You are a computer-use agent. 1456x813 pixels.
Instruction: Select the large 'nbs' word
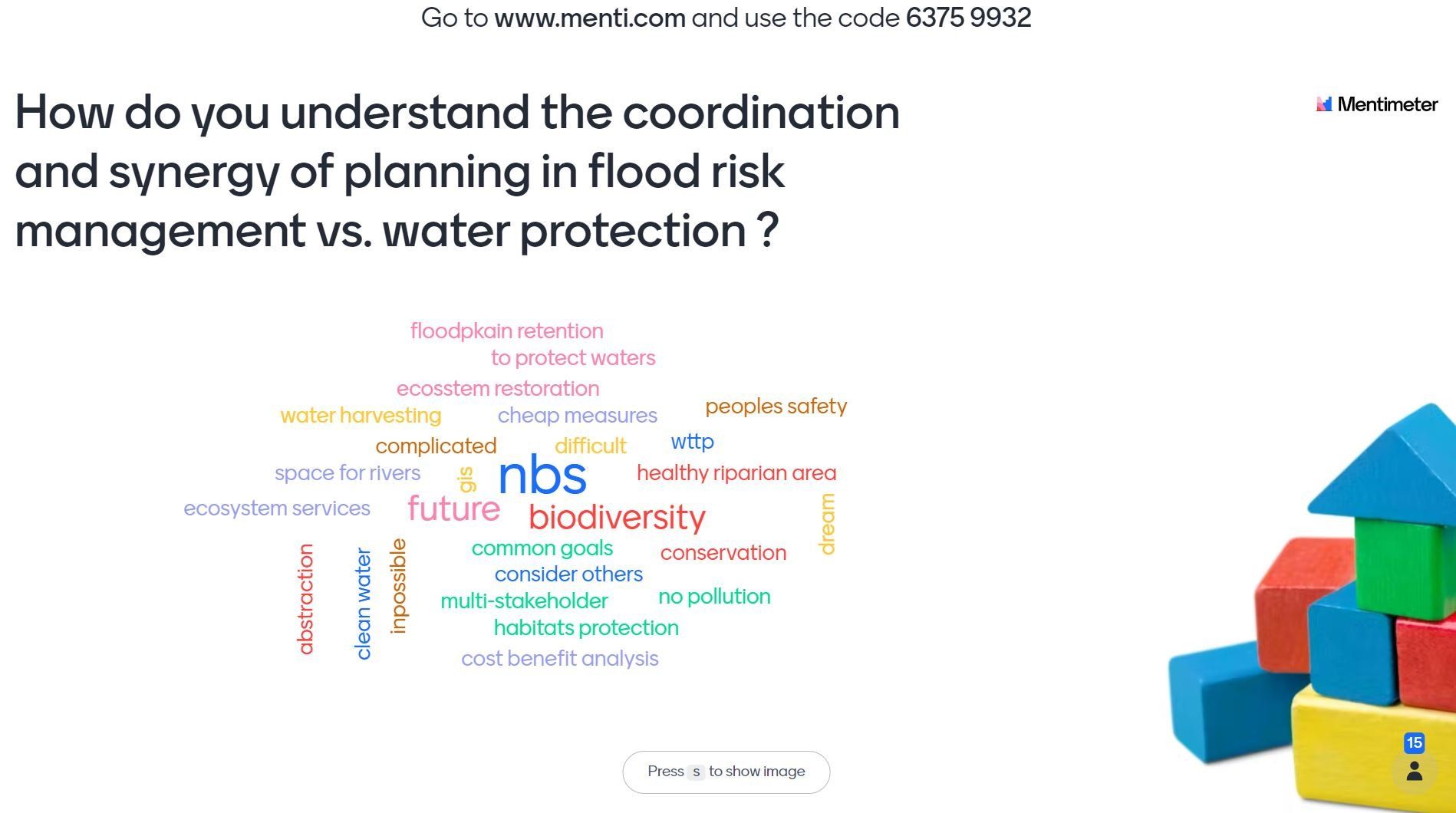point(542,476)
